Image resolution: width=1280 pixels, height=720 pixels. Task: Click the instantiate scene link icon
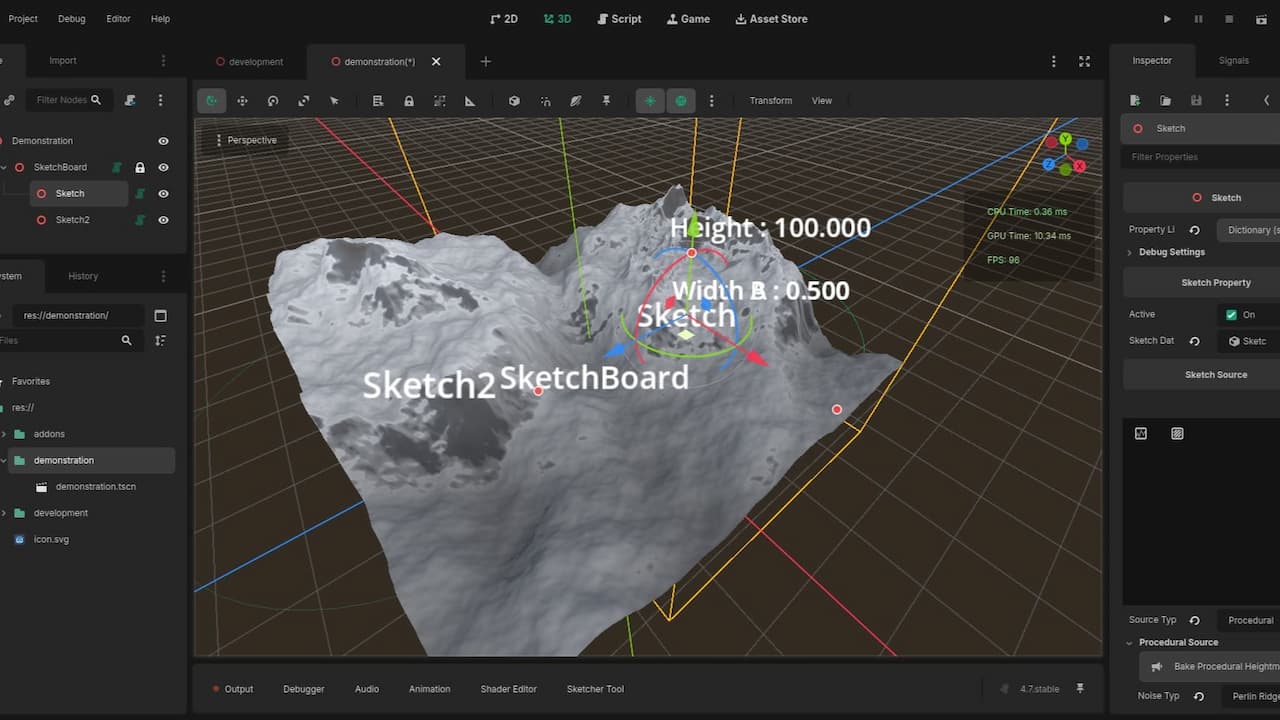[x=9, y=100]
